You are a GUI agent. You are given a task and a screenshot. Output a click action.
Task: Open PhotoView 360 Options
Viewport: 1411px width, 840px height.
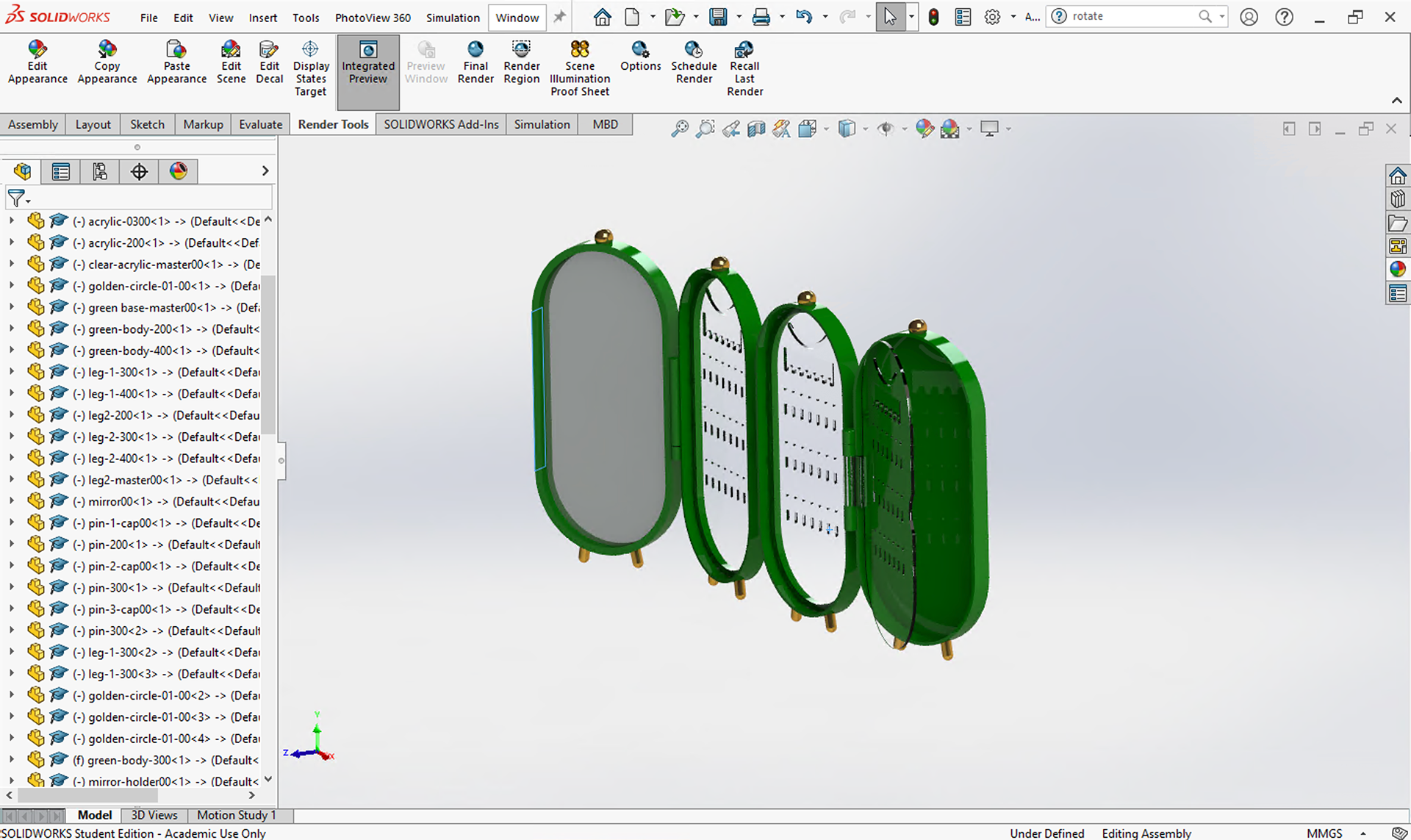(x=641, y=57)
